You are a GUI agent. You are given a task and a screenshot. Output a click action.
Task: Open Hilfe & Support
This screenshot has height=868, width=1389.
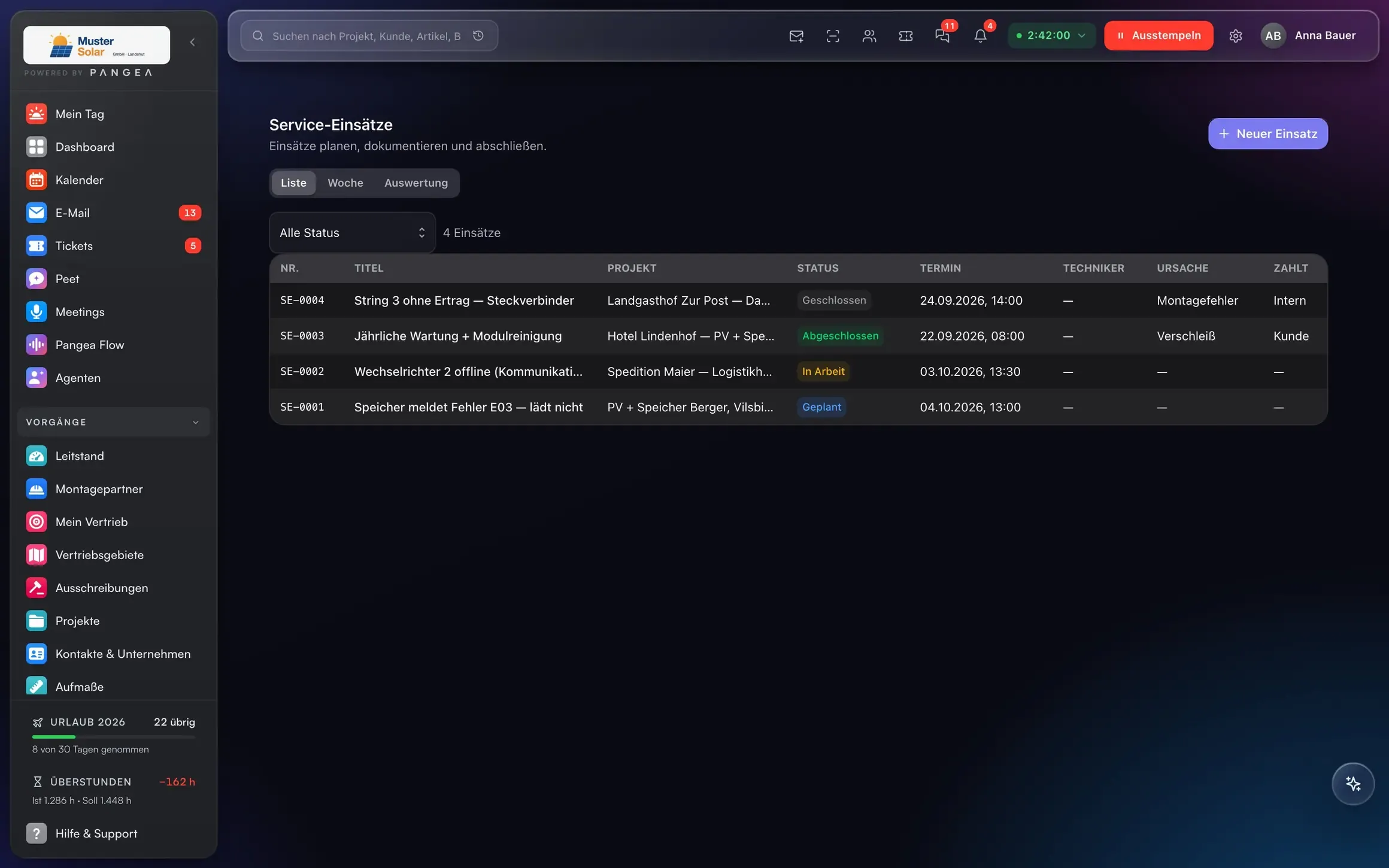[114, 833]
